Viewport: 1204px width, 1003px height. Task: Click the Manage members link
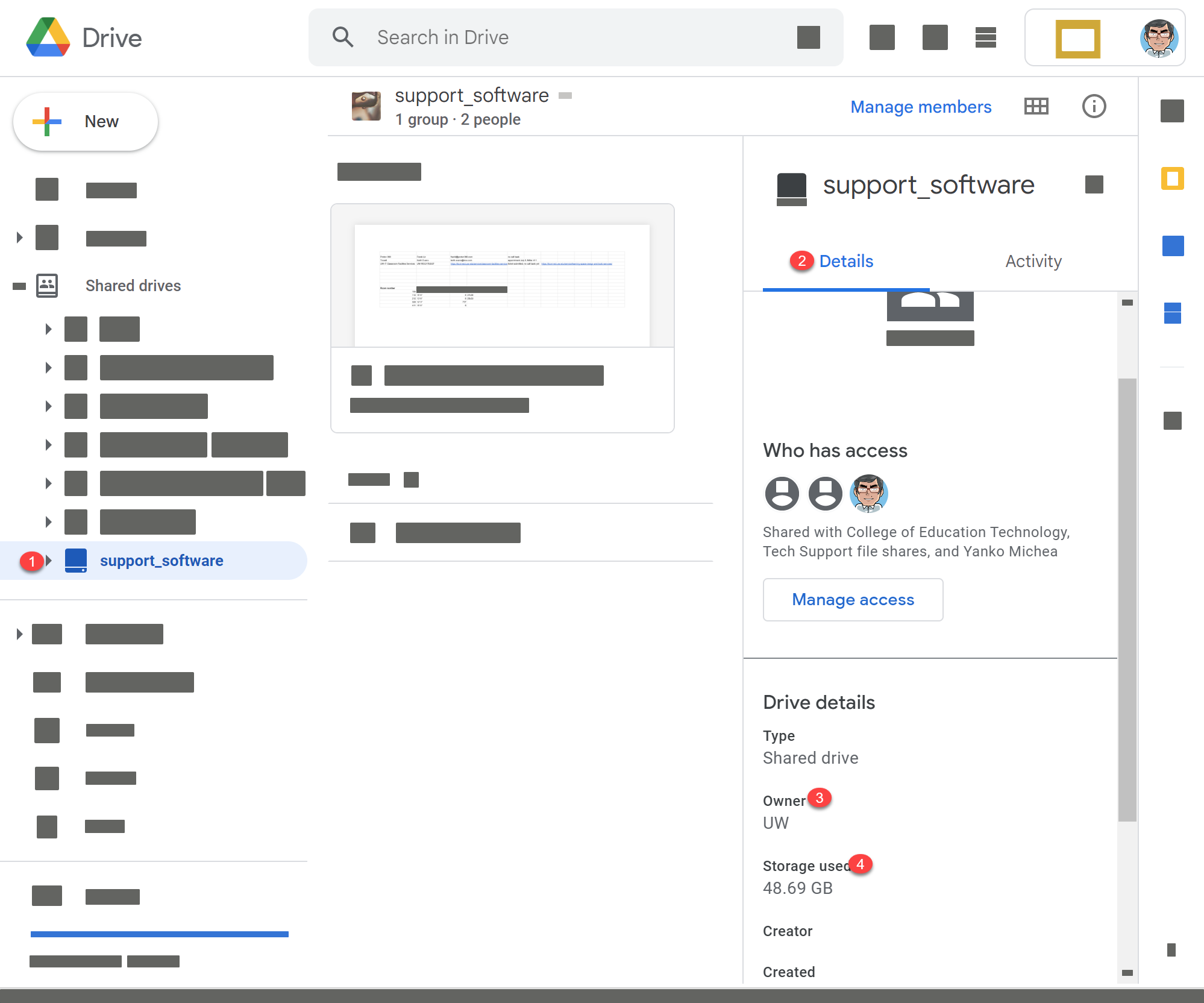(x=920, y=107)
